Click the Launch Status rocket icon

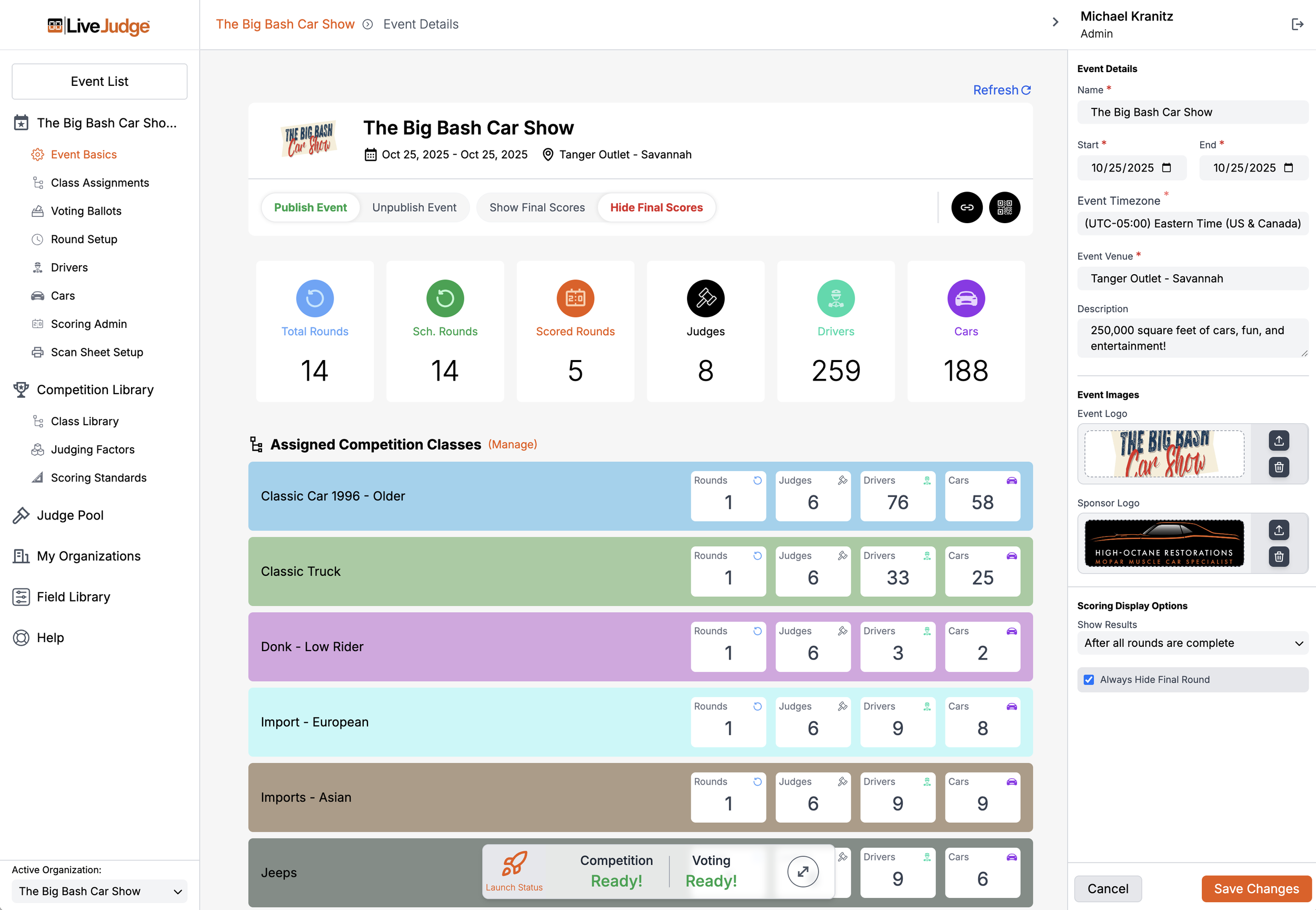(x=514, y=864)
